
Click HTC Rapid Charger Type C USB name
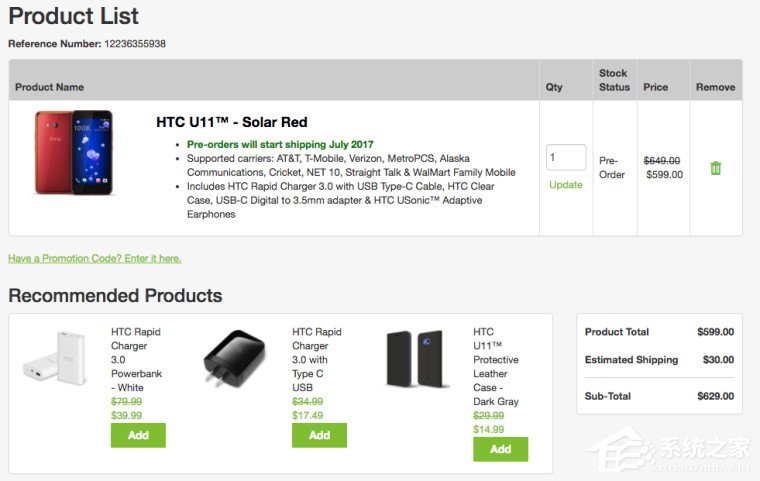(317, 352)
